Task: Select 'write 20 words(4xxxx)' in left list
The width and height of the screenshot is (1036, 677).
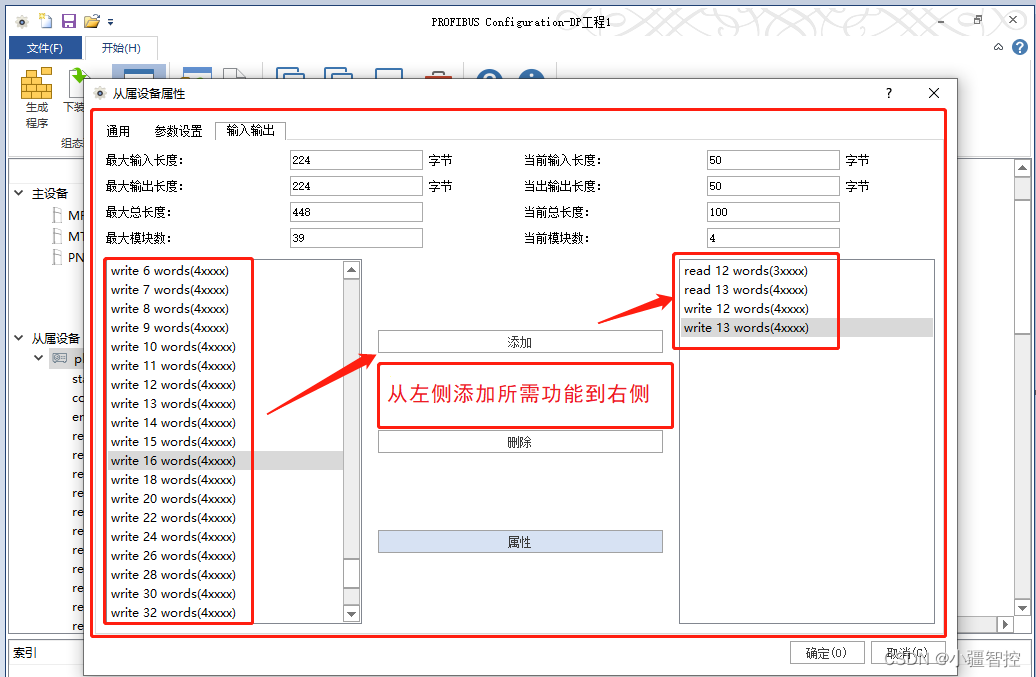Action: coord(225,499)
